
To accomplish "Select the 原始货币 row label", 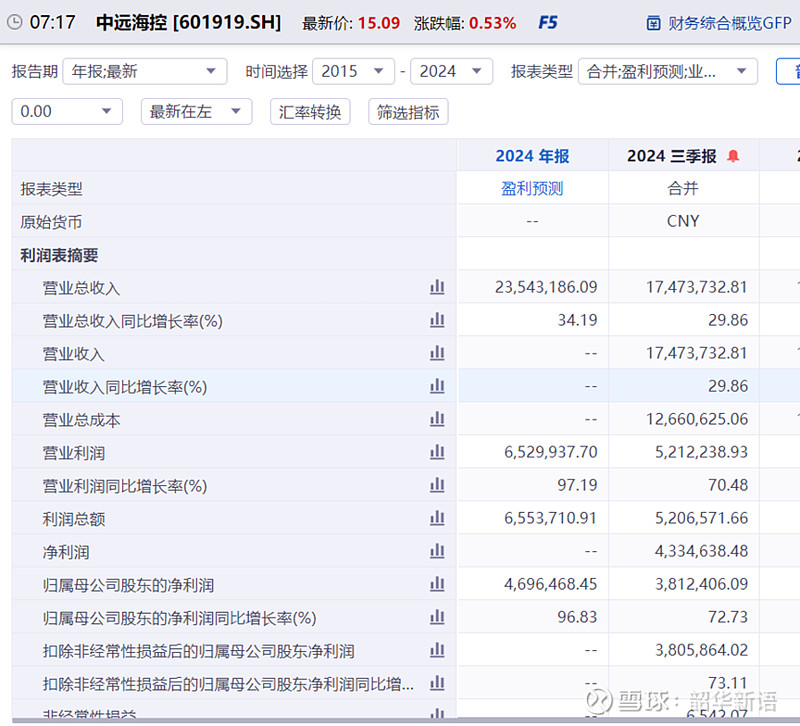I will (x=51, y=222).
